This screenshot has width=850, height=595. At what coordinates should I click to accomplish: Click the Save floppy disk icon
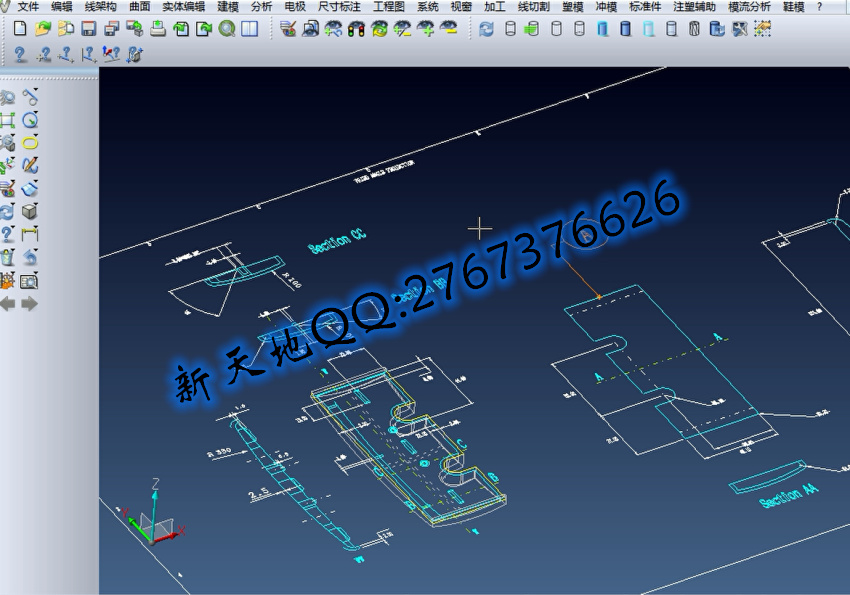tap(88, 29)
